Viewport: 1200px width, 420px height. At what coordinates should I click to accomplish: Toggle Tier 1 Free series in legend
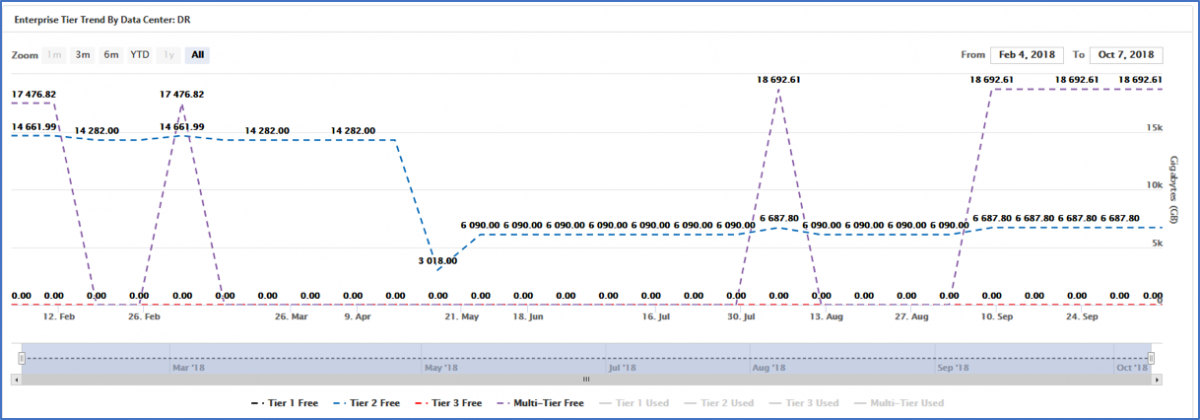pos(287,403)
